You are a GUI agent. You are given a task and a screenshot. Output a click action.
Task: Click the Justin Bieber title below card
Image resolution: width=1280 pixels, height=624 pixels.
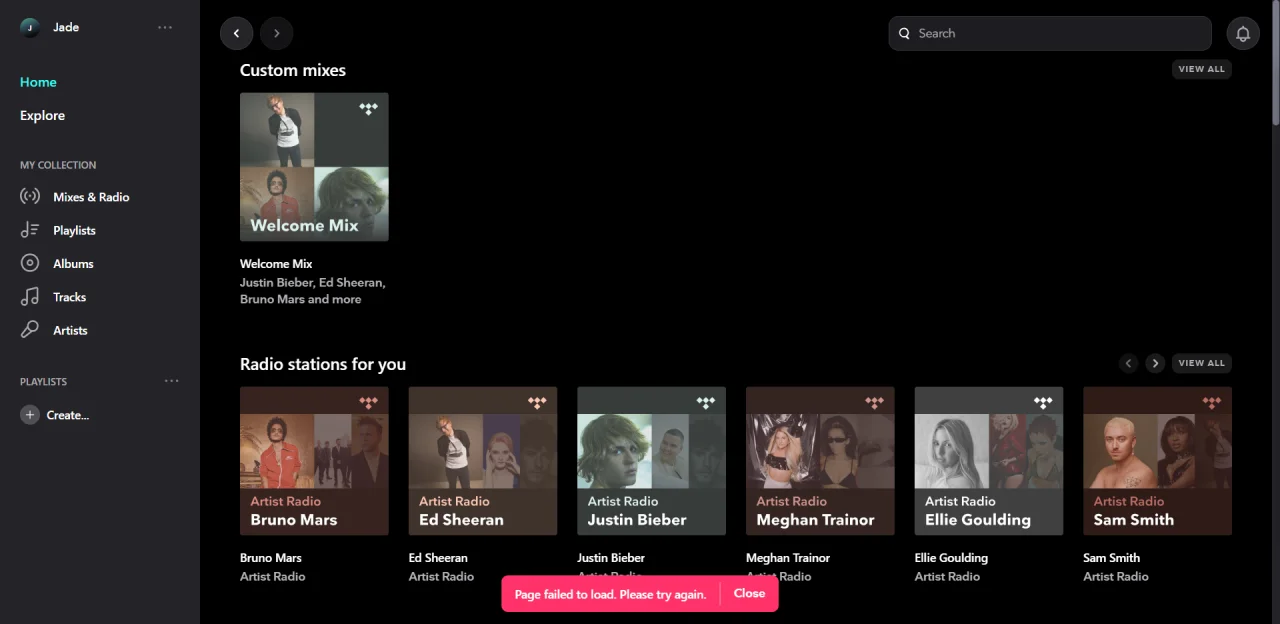[x=611, y=558]
